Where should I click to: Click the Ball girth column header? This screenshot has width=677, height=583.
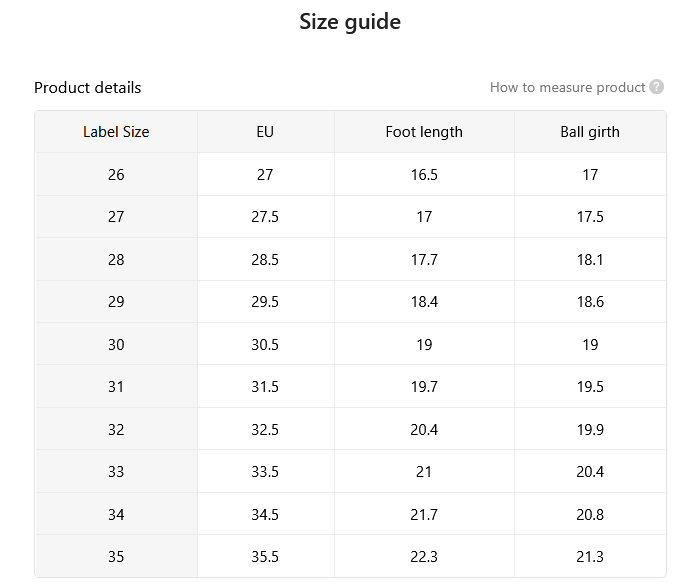click(x=590, y=132)
